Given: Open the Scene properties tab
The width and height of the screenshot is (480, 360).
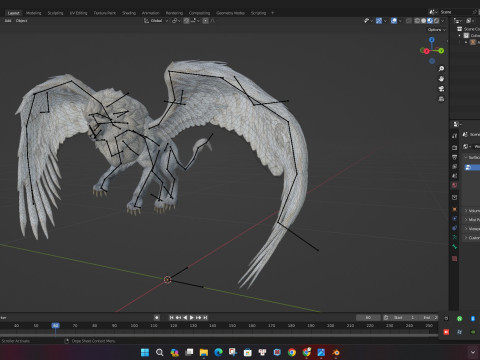Looking at the screenshot, I should click(x=455, y=176).
